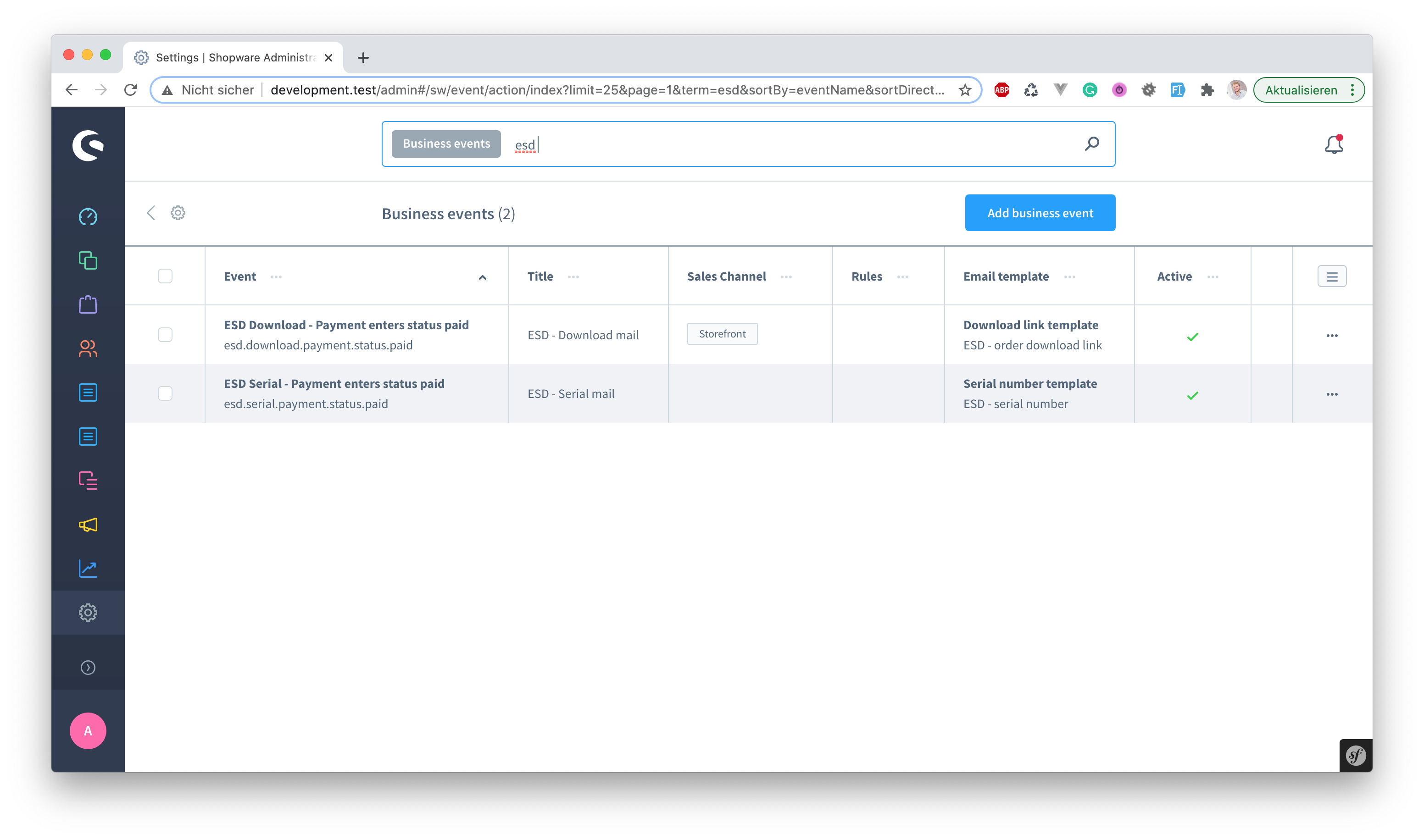Check the ESD Serial event row
The width and height of the screenshot is (1424, 840).
point(165,393)
